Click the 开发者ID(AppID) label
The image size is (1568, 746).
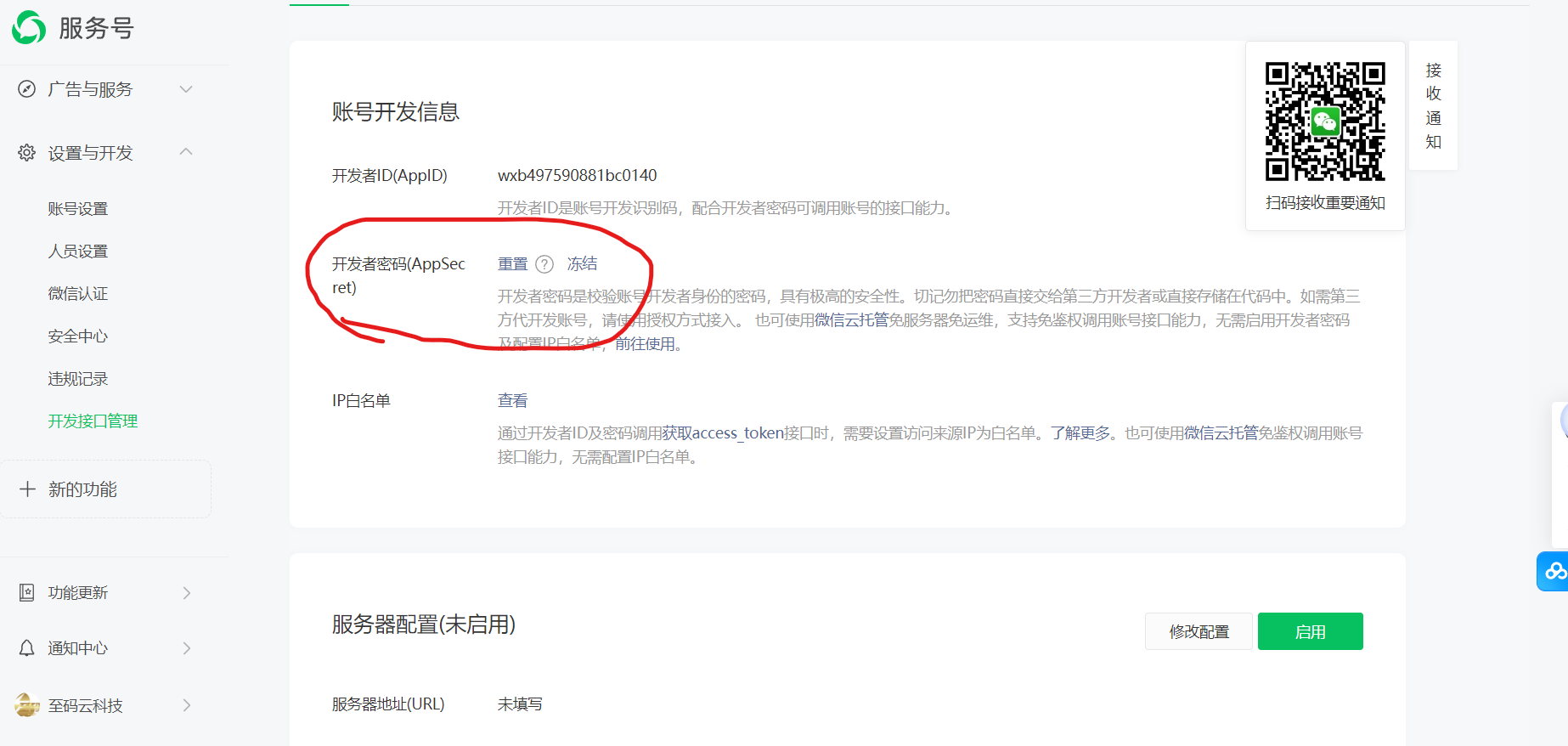pyautogui.click(x=390, y=176)
